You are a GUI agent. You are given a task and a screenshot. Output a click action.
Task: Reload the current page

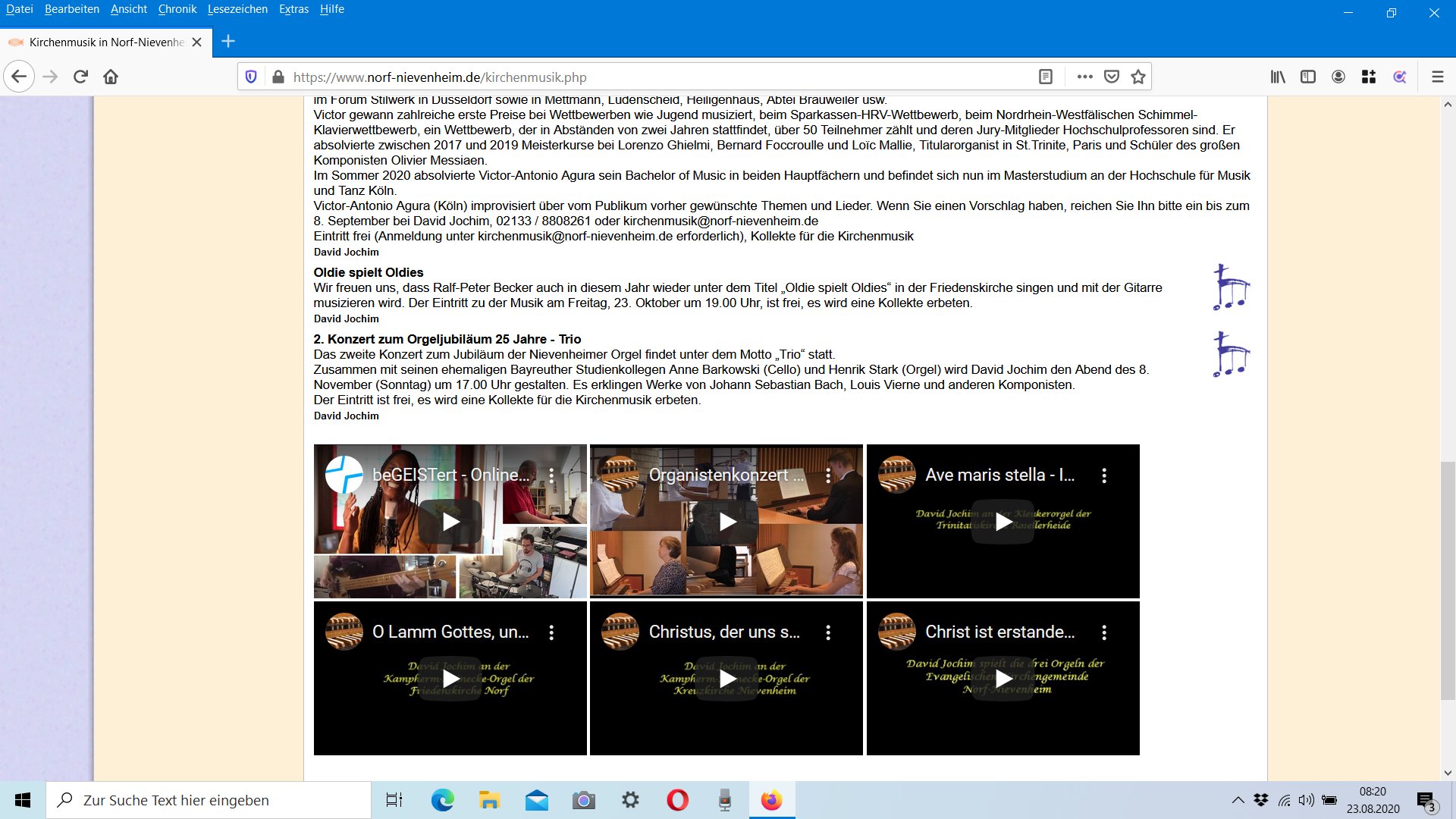click(80, 77)
